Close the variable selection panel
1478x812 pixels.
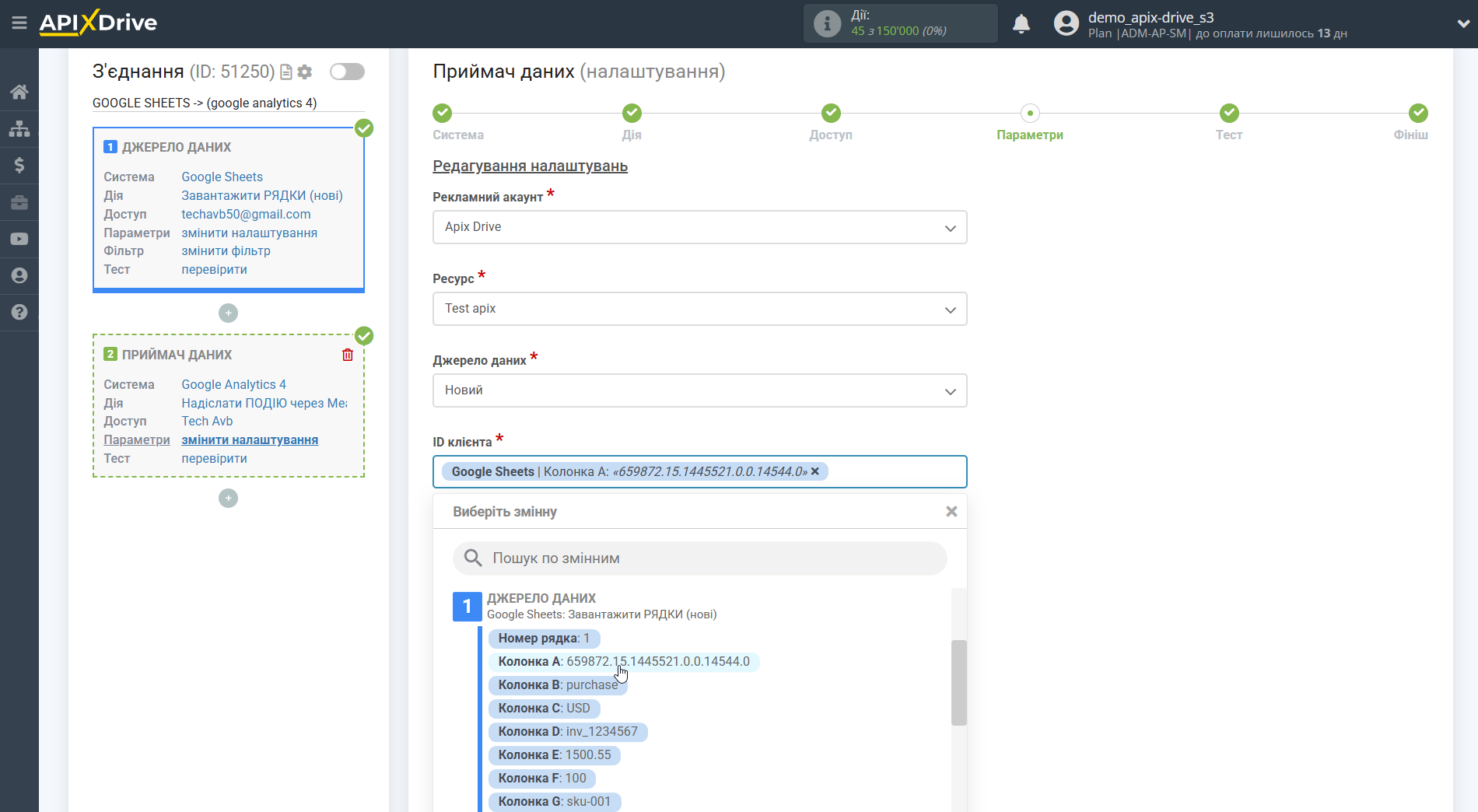tap(951, 512)
